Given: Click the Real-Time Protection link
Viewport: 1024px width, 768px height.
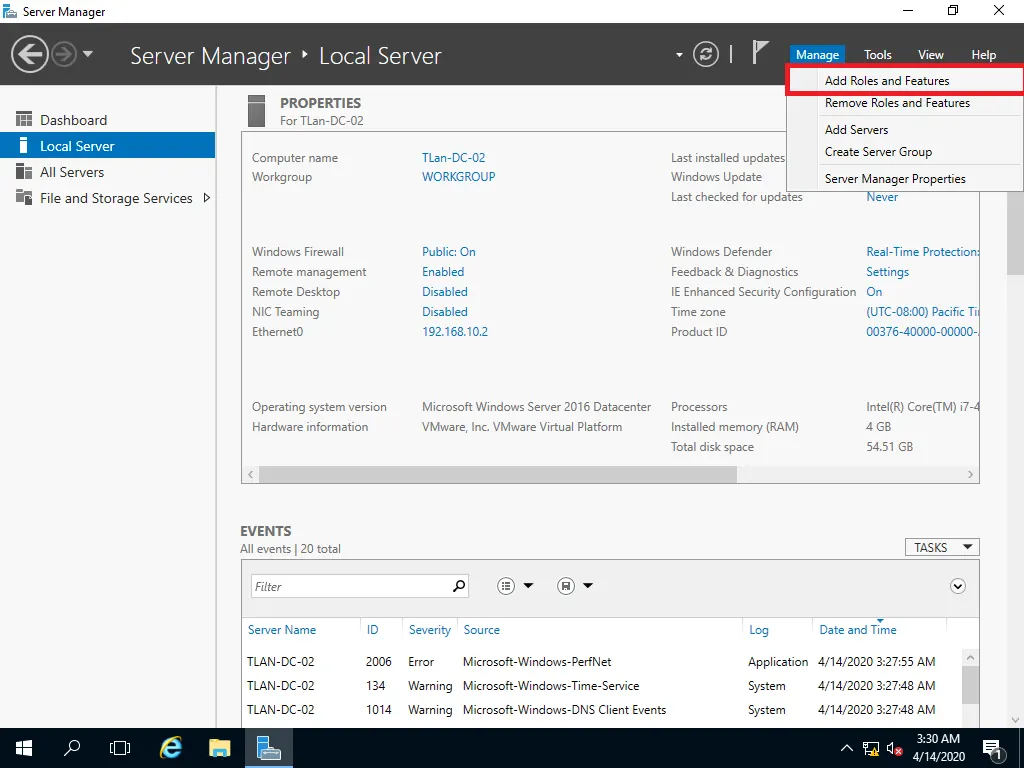Looking at the screenshot, I should (x=922, y=252).
